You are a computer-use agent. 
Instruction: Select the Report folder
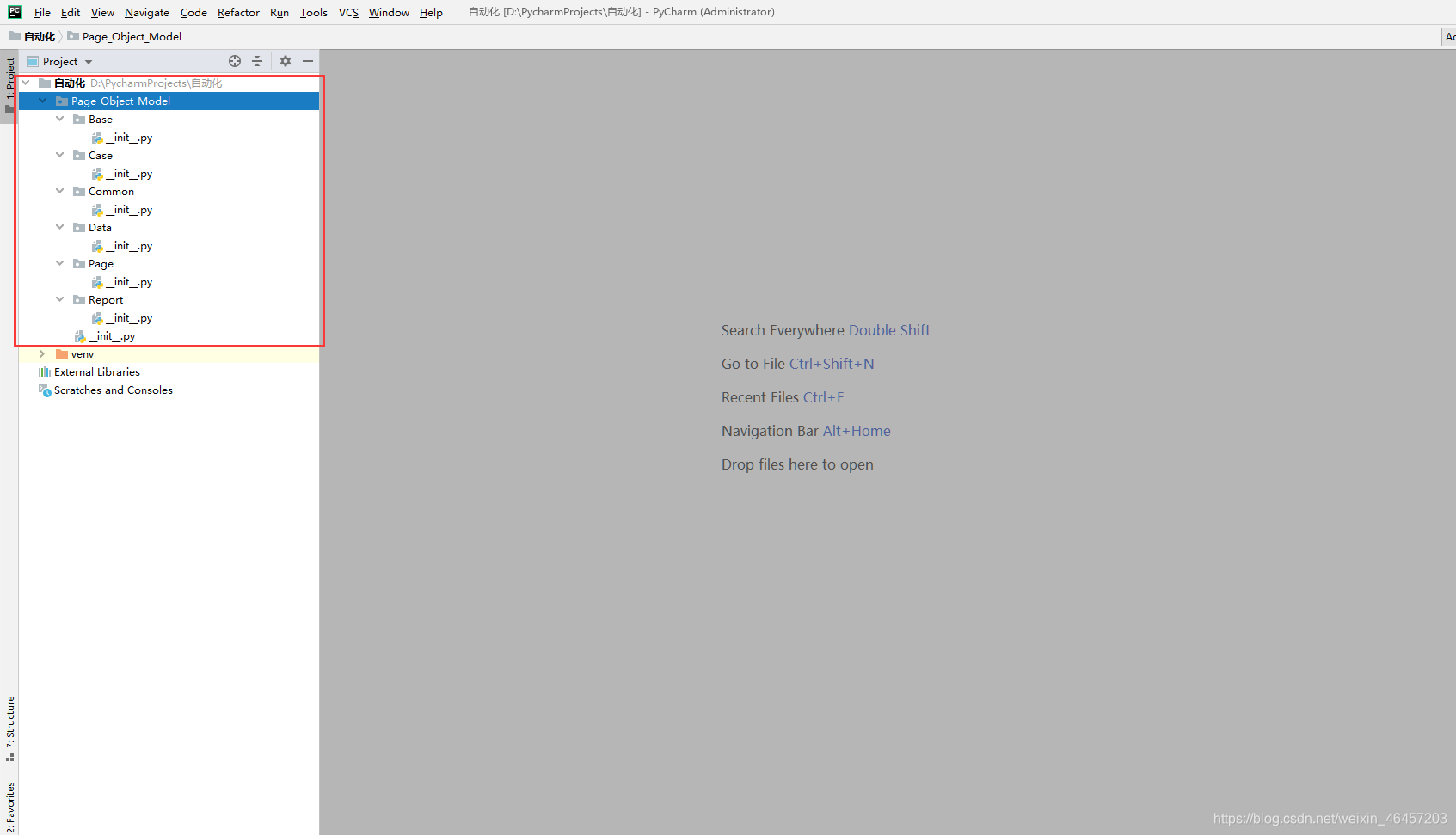[106, 300]
